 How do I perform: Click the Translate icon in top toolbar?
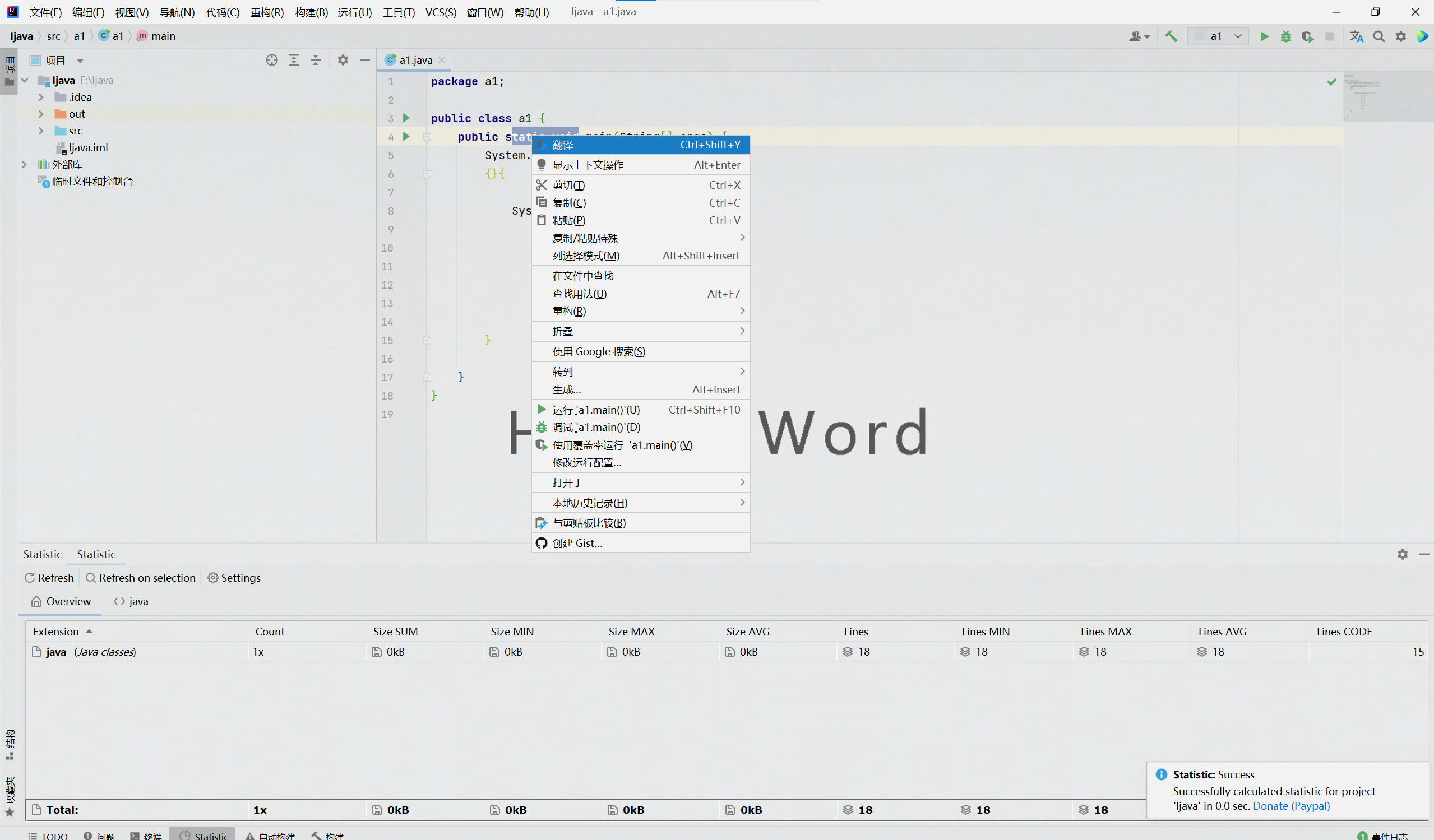pos(1357,36)
